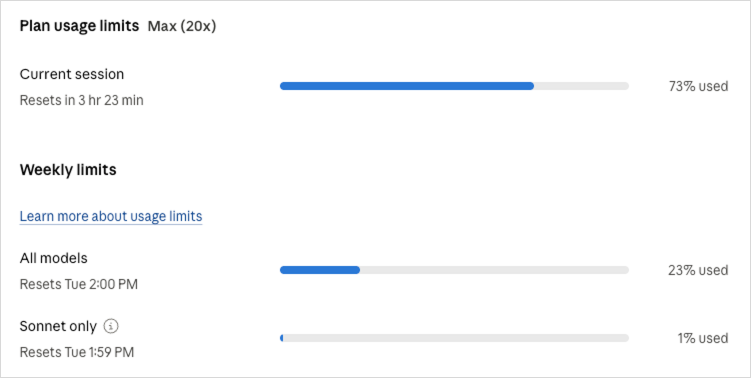Image resolution: width=751 pixels, height=378 pixels.
Task: Click the 23% used text
Action: point(698,270)
